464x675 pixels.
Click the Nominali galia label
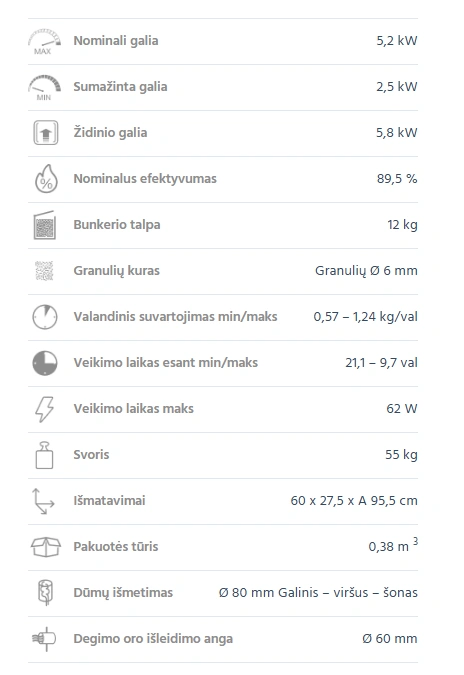tap(116, 41)
